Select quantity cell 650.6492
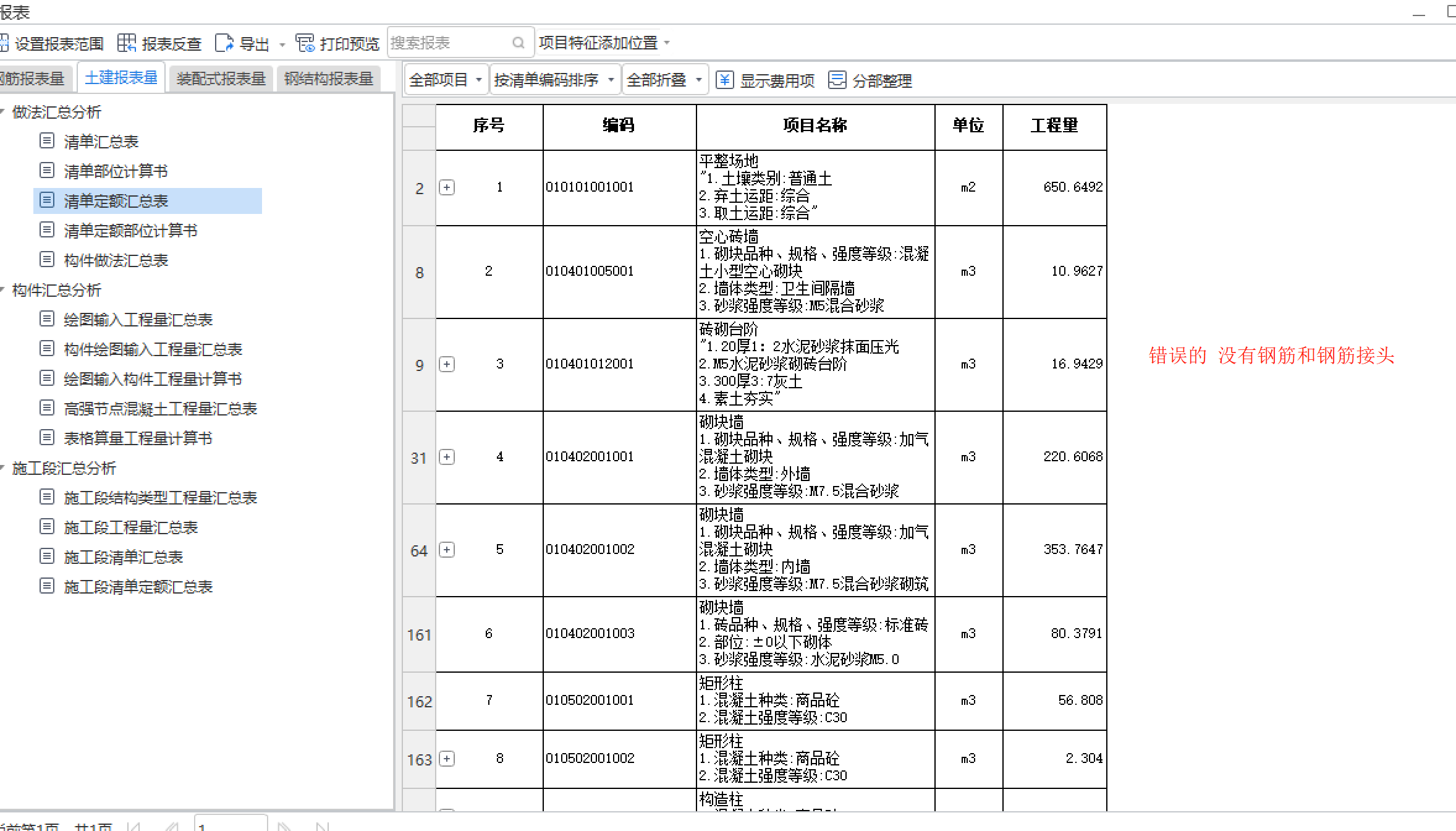The height and width of the screenshot is (831, 1456). (x=1054, y=187)
